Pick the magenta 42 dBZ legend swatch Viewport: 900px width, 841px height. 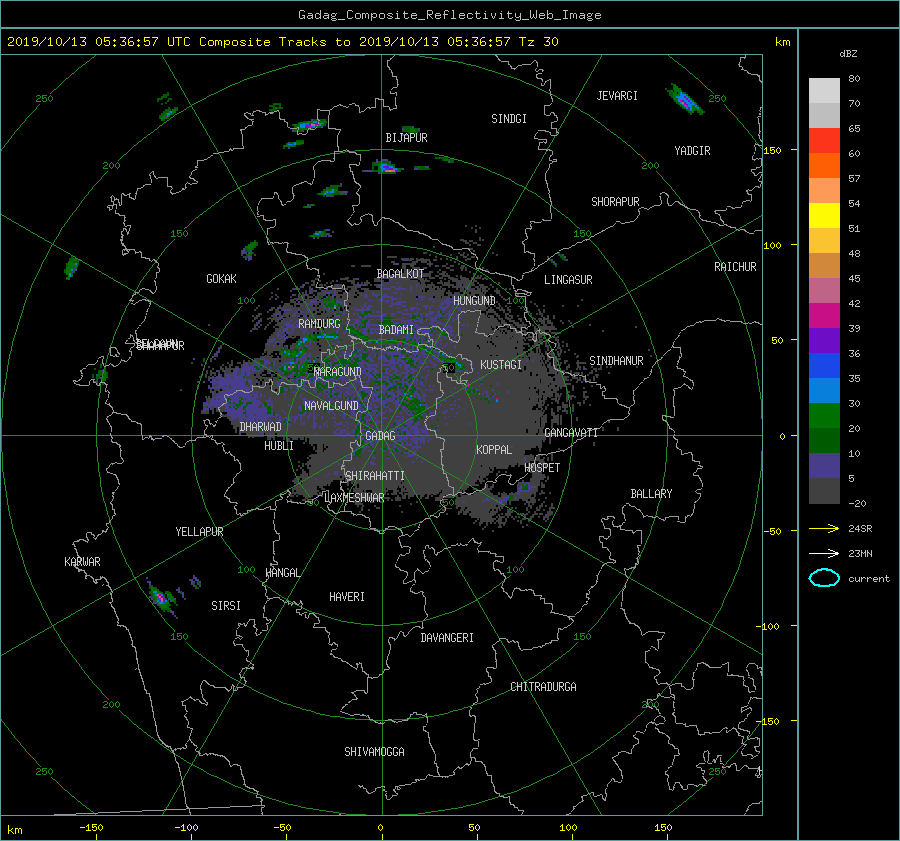824,315
